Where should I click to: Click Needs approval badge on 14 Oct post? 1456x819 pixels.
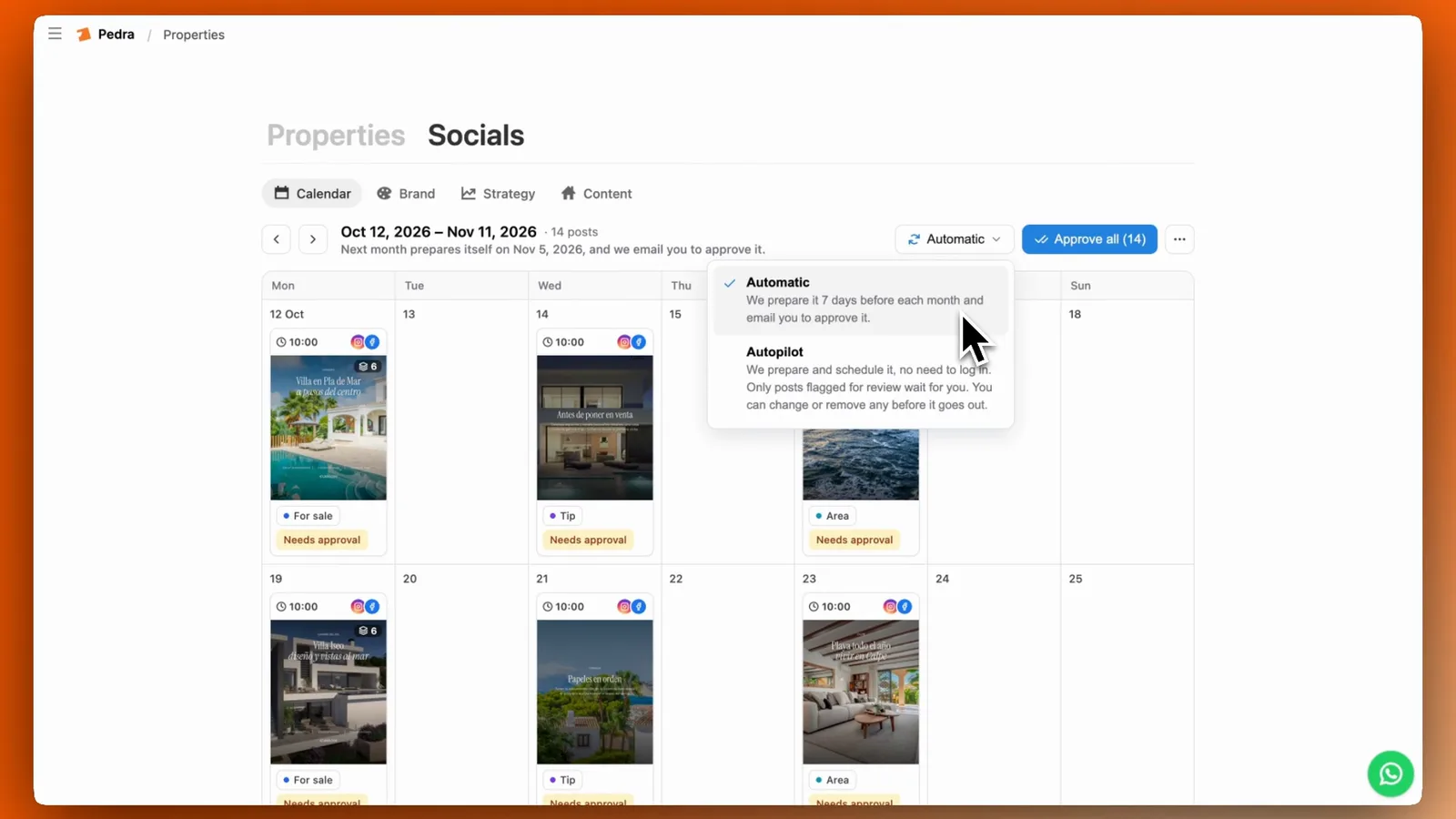point(588,540)
